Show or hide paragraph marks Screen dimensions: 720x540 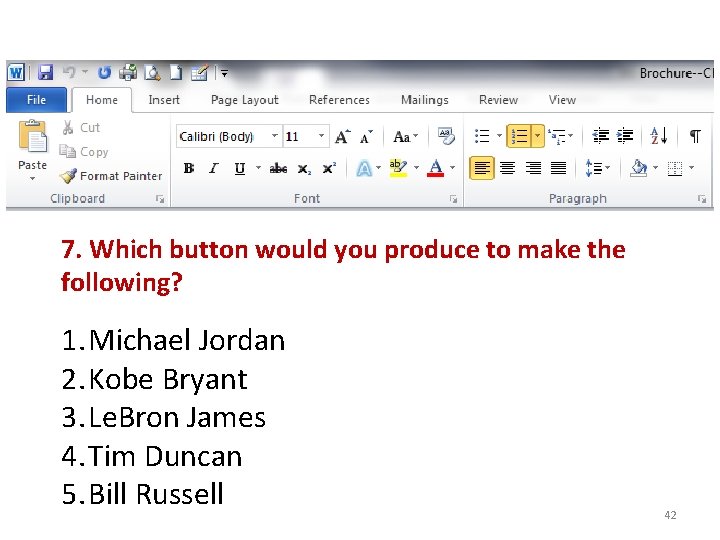(x=695, y=136)
